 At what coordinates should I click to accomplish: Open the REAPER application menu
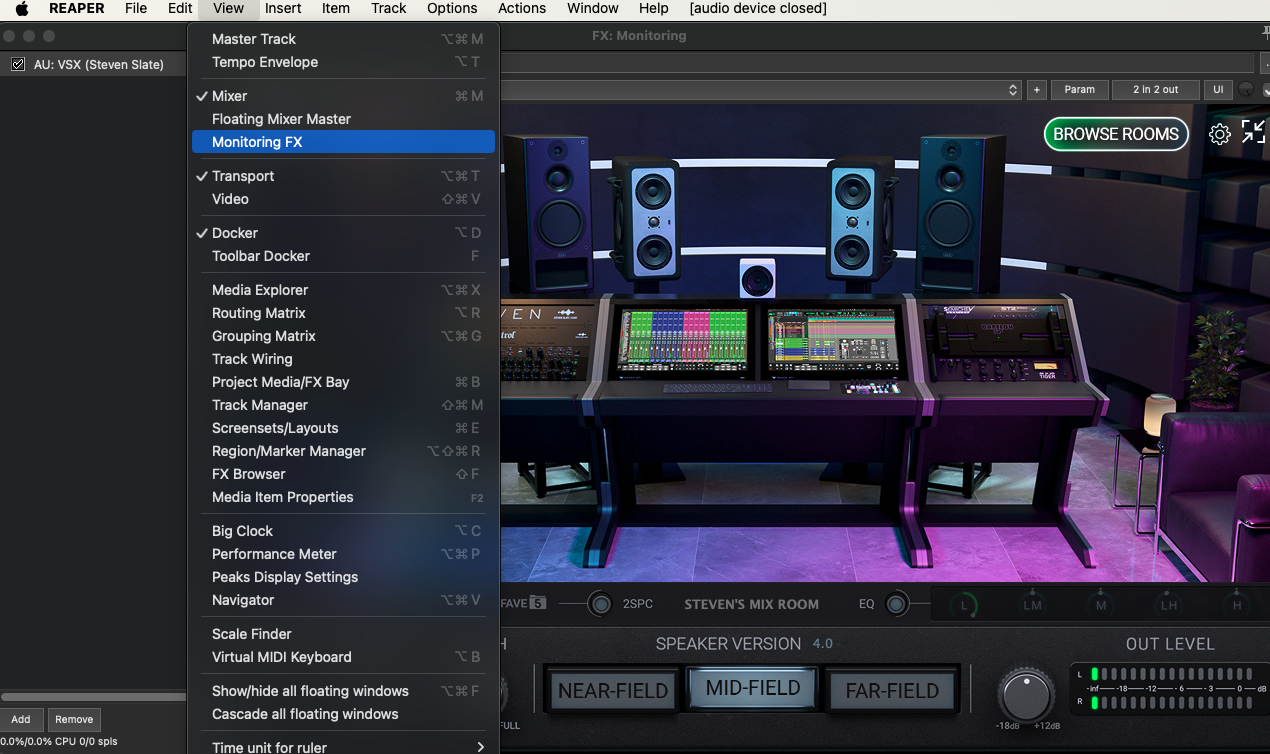point(77,8)
